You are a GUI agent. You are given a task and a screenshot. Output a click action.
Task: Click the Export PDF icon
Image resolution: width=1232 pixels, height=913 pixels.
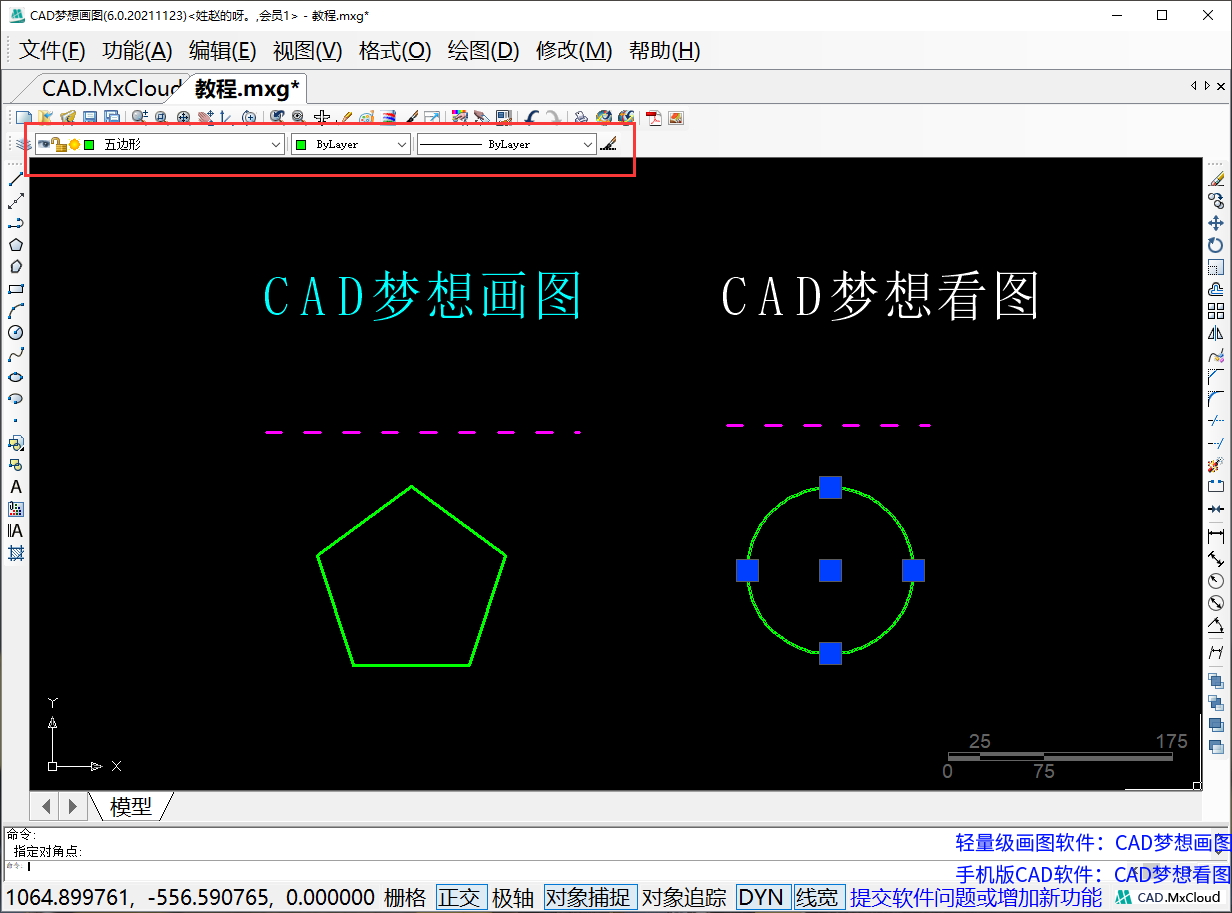pyautogui.click(x=653, y=117)
